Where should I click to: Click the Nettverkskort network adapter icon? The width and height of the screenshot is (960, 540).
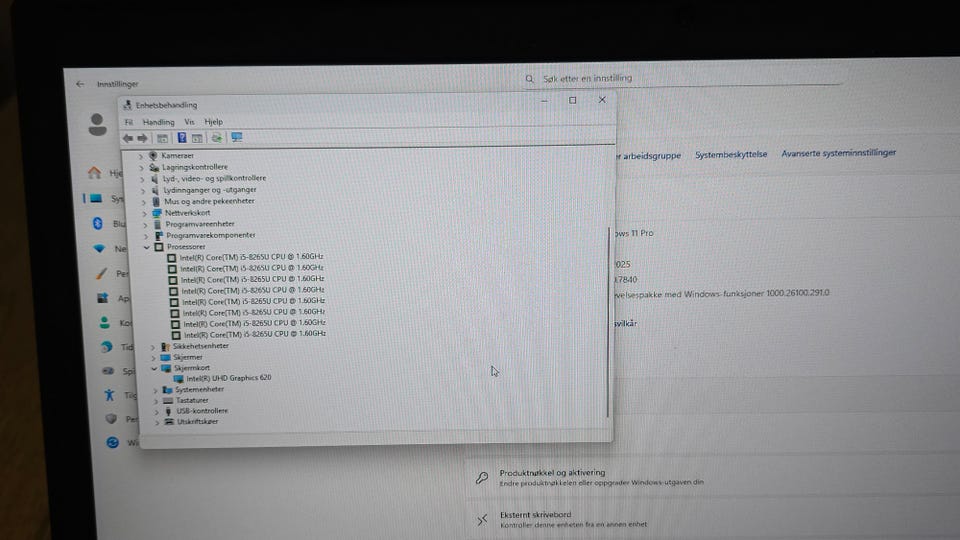pos(157,213)
